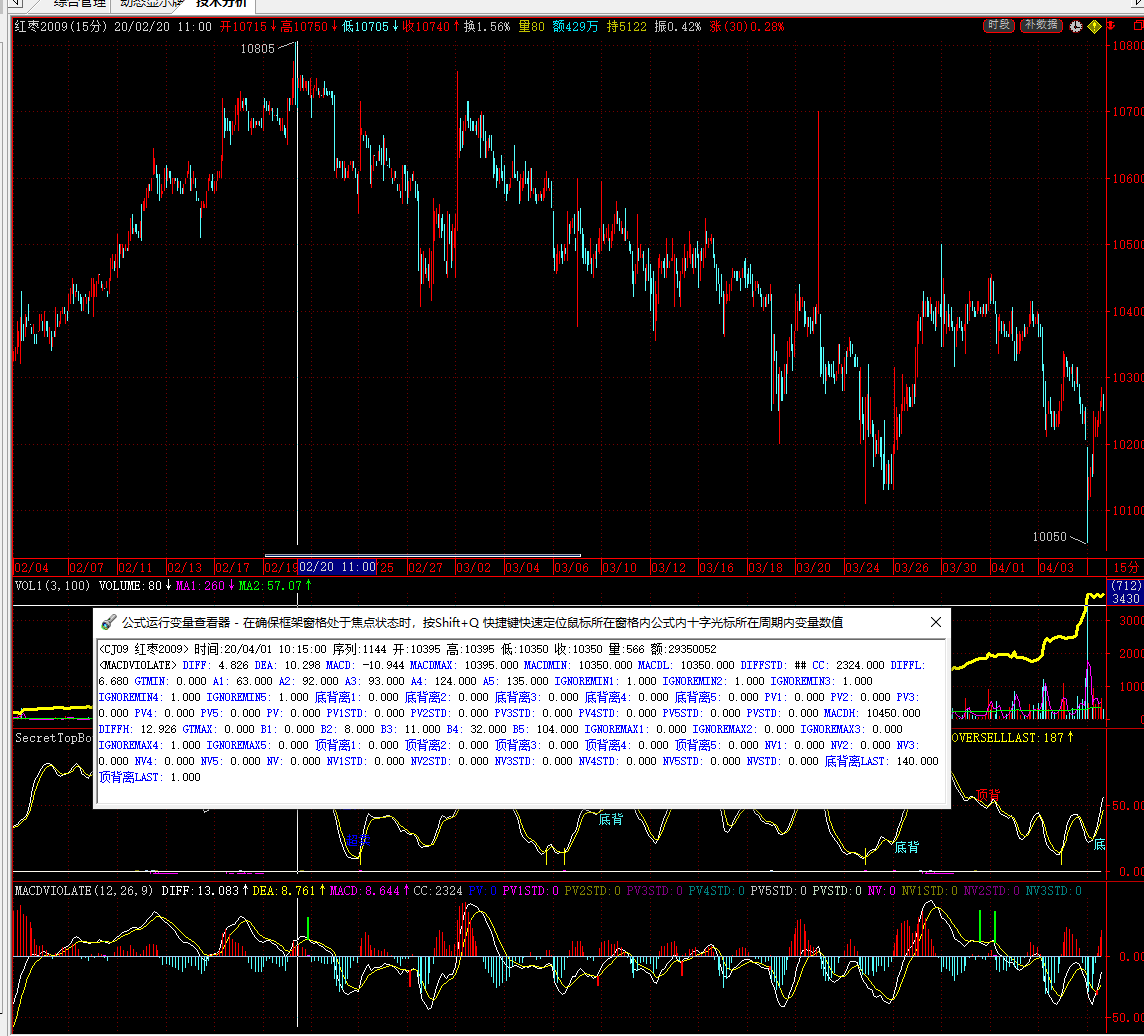Click the 换1.56% turnover readout
Image resolution: width=1144 pixels, height=1036 pixels.
pyautogui.click(x=487, y=26)
